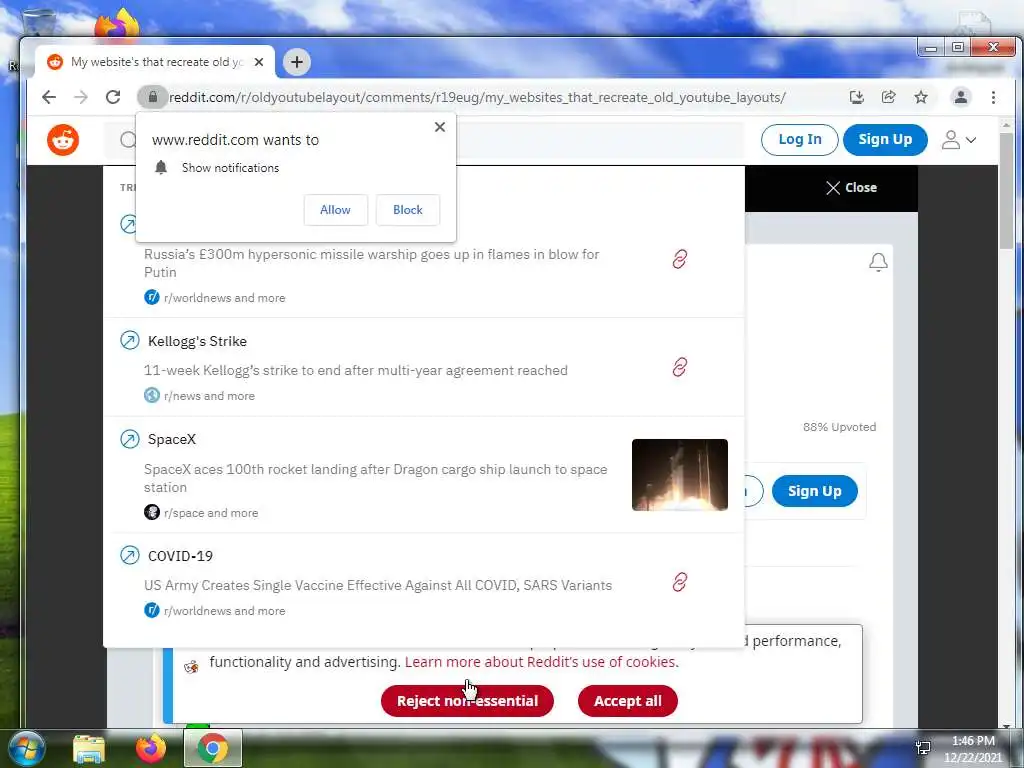Open the Kellogg's Strike trending topic
The image size is (1024, 768).
(x=197, y=341)
